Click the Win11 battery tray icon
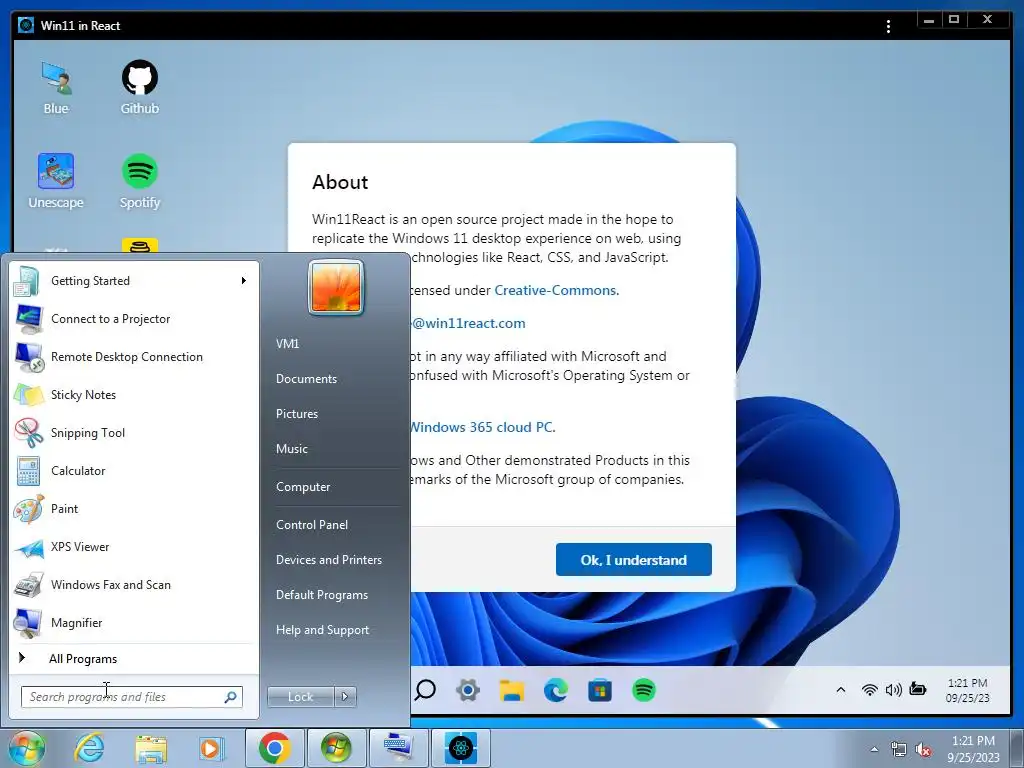 pyautogui.click(x=918, y=689)
